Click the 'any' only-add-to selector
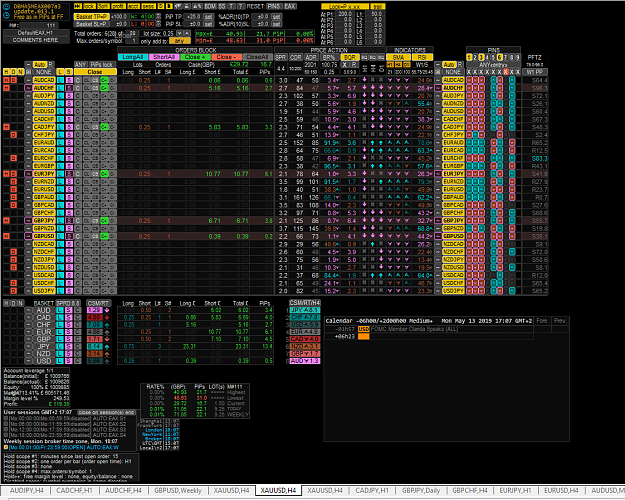 click(x=179, y=41)
